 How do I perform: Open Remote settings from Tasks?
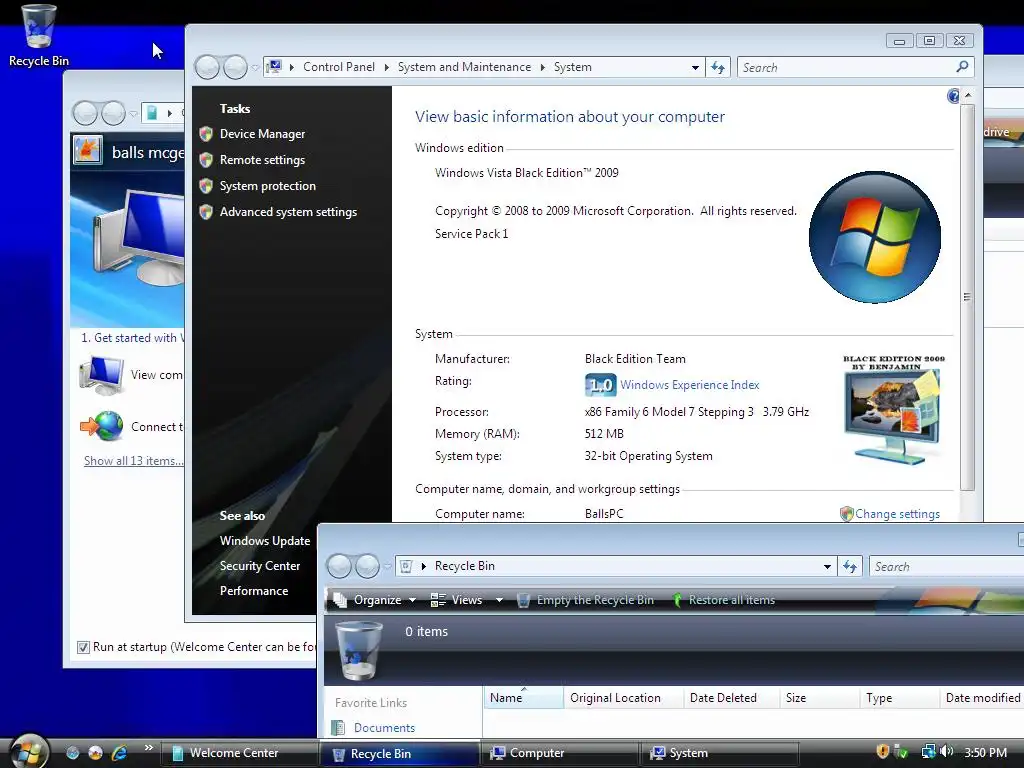click(x=262, y=160)
